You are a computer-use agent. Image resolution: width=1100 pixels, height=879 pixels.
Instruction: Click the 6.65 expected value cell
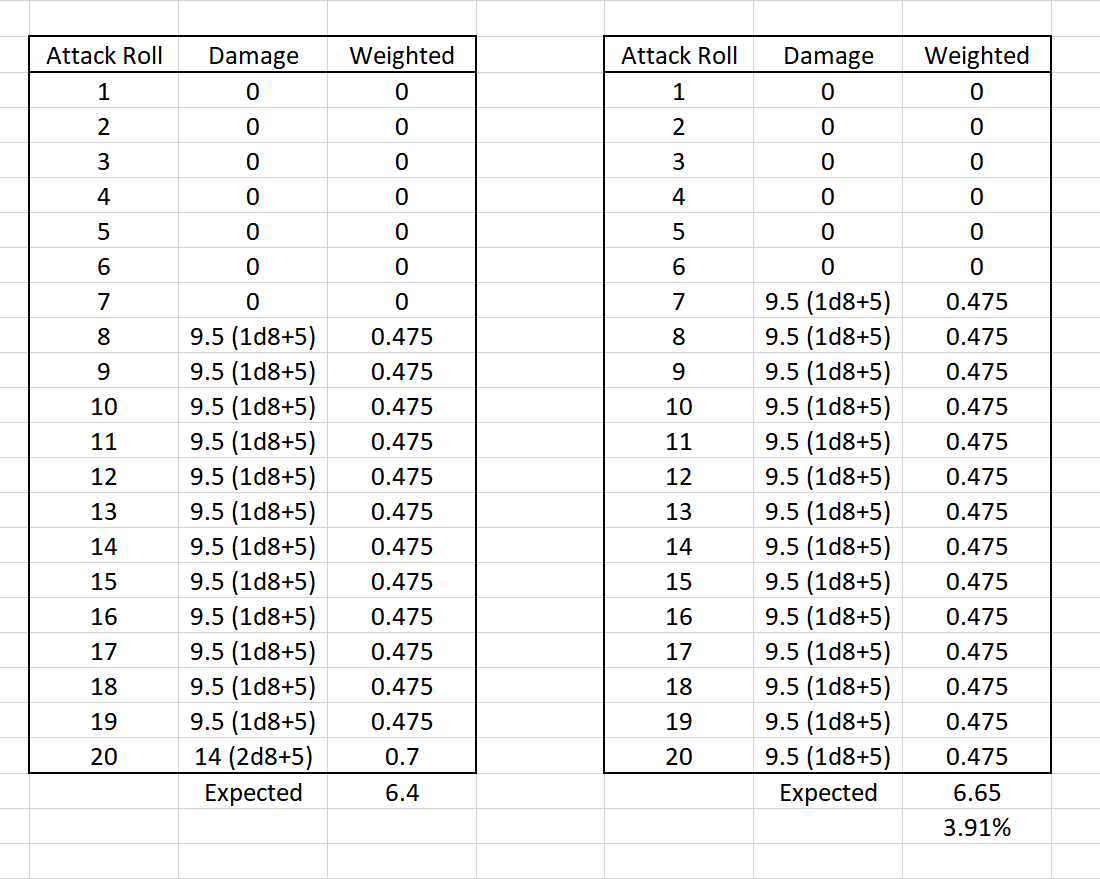coord(976,792)
